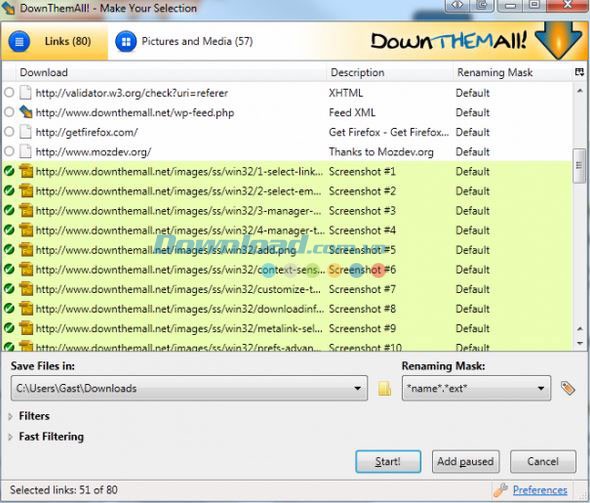Click 'Feed XML' description cell
The width and height of the screenshot is (590, 503).
(x=352, y=112)
